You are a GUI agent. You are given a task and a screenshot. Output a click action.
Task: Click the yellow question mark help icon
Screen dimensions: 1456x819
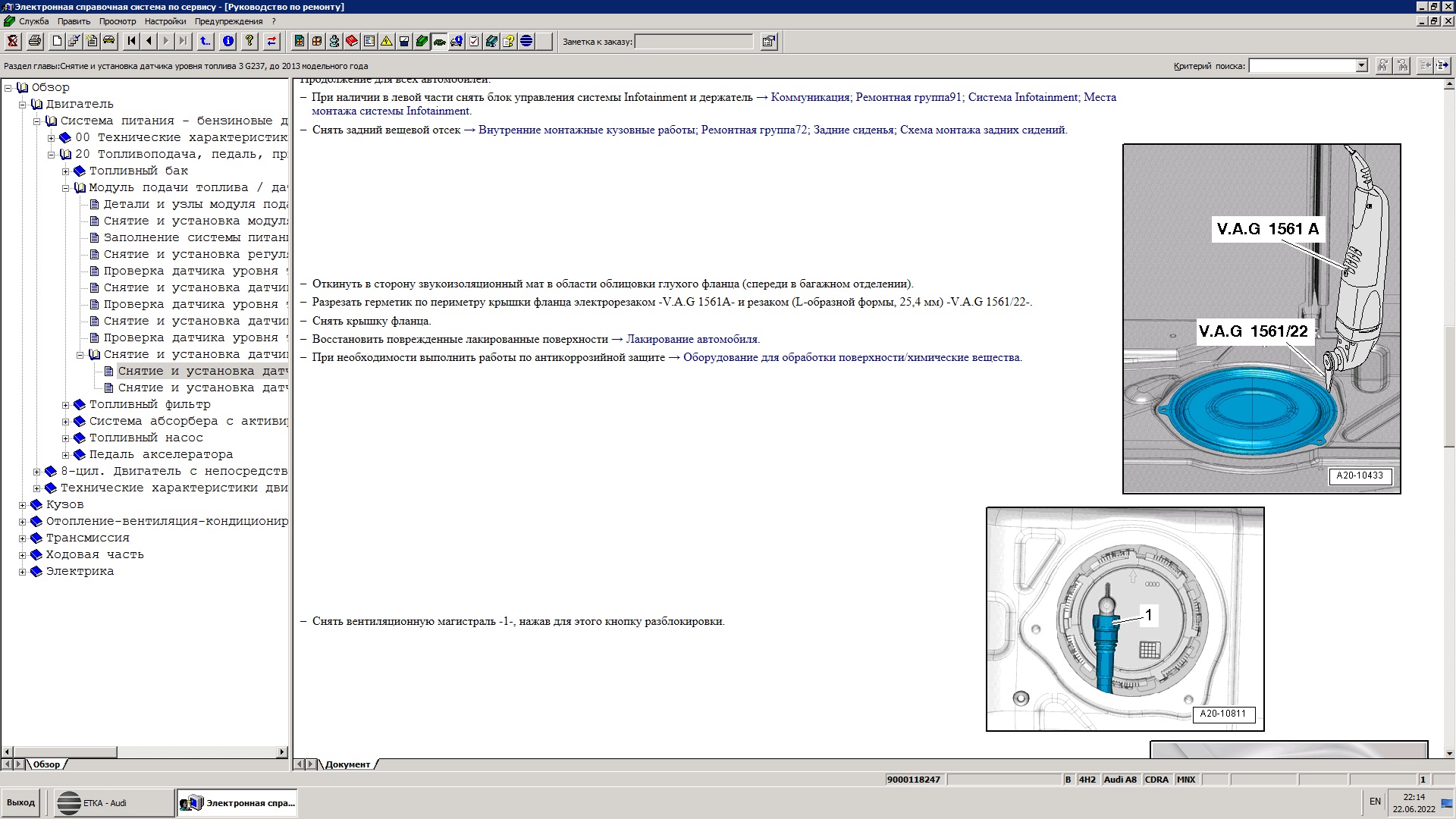point(249,42)
